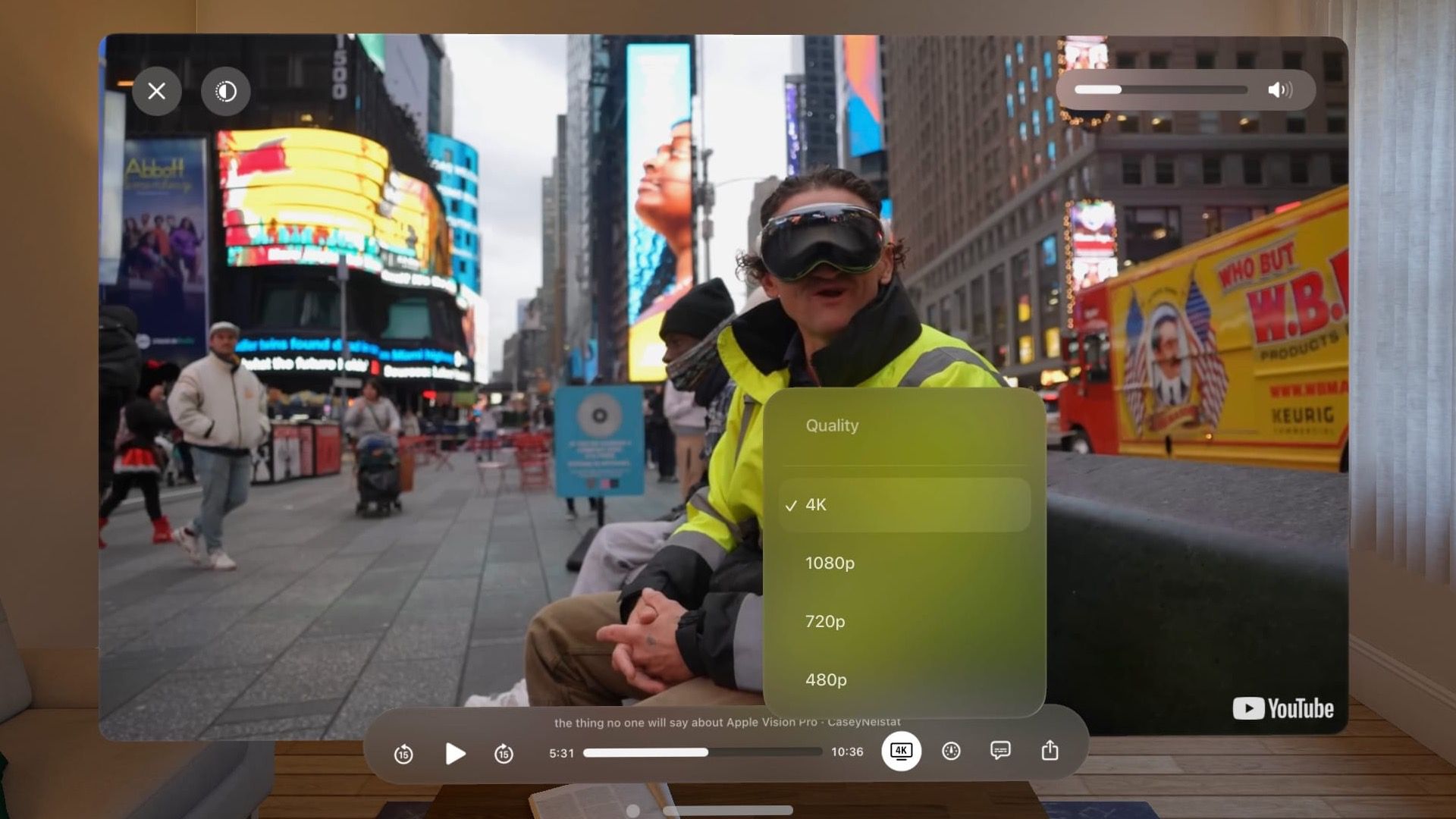Open the Share sheet icon

tap(1050, 751)
